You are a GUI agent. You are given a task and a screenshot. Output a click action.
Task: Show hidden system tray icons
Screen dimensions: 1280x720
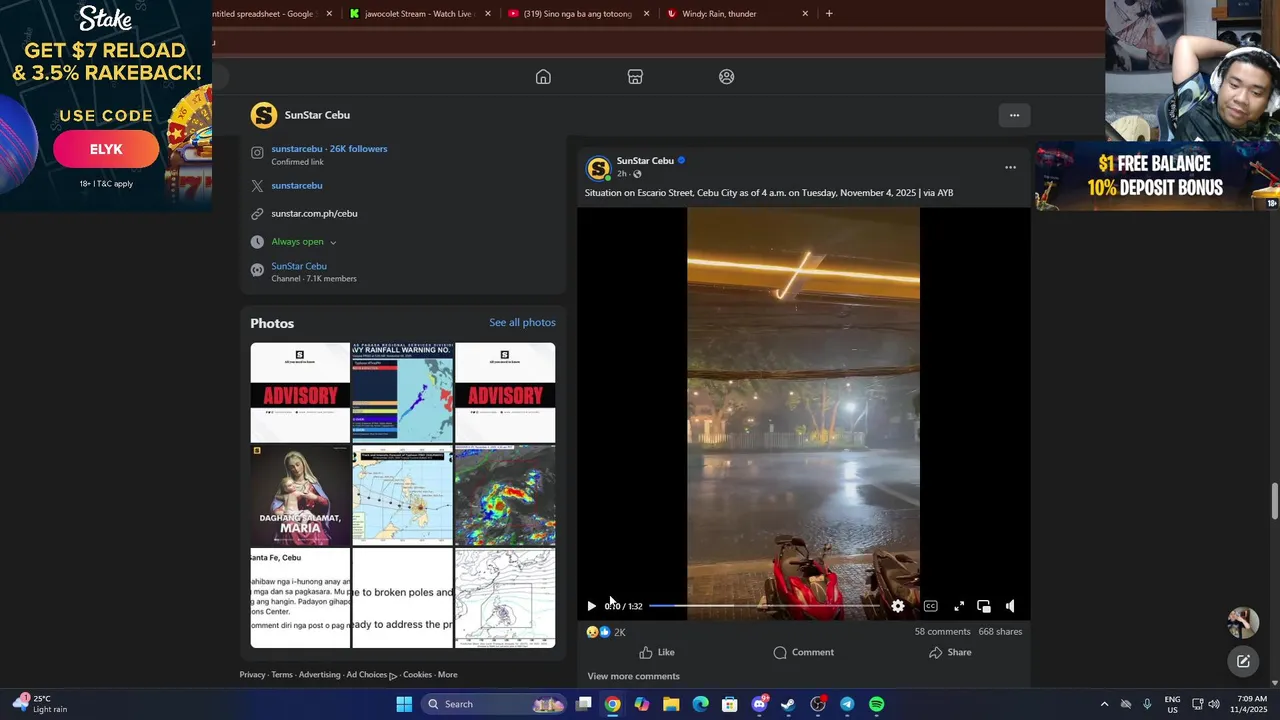1104,704
